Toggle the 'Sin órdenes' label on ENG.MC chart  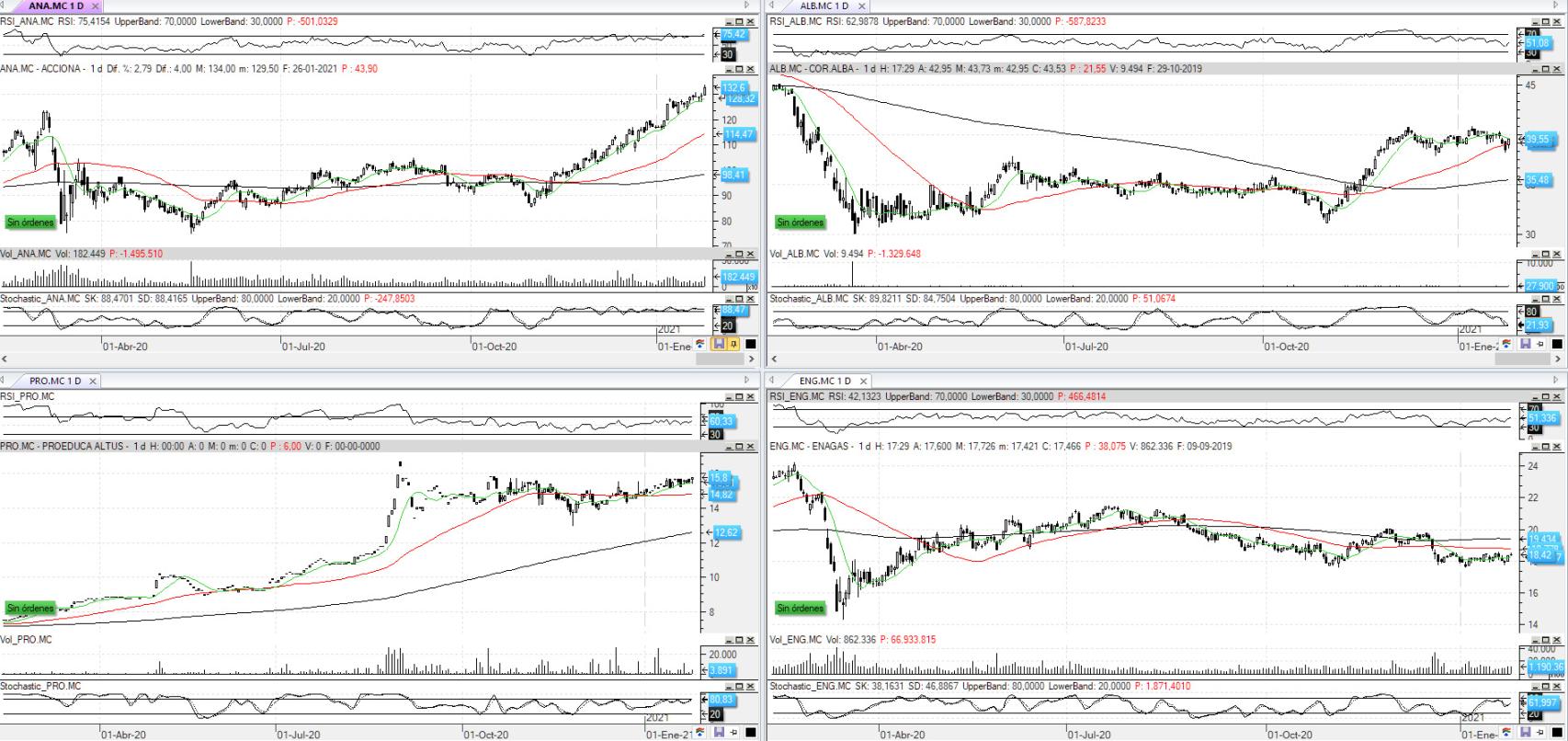click(x=800, y=609)
